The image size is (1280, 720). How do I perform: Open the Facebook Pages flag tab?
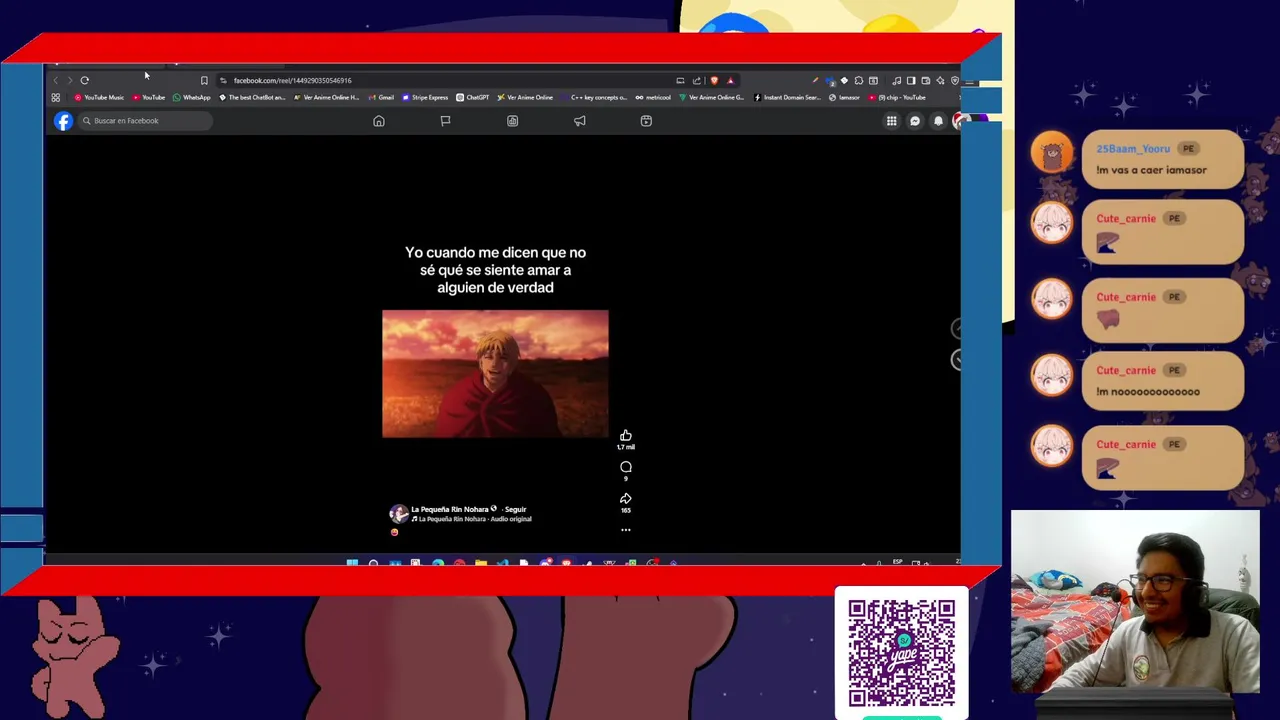tap(445, 121)
